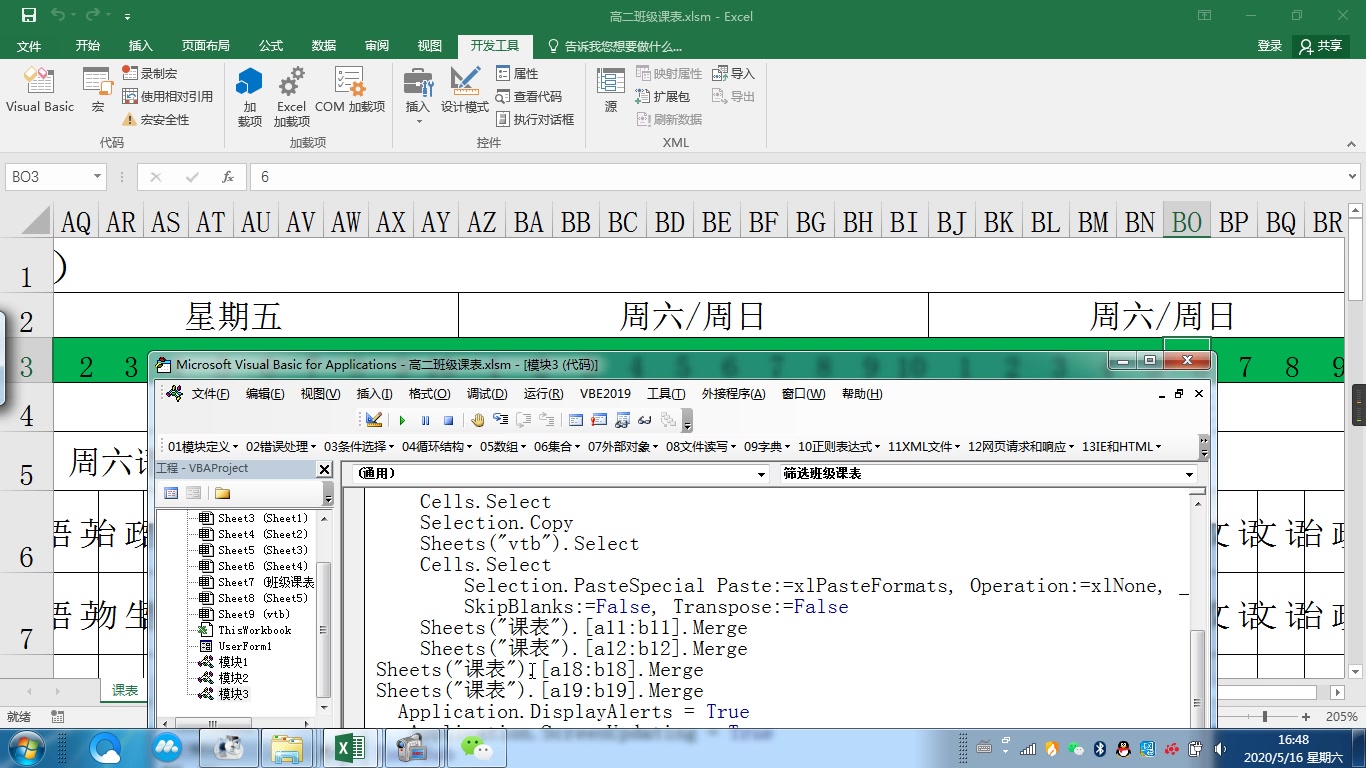Select the 课表 worksheet tab
The image size is (1366, 768).
click(125, 690)
